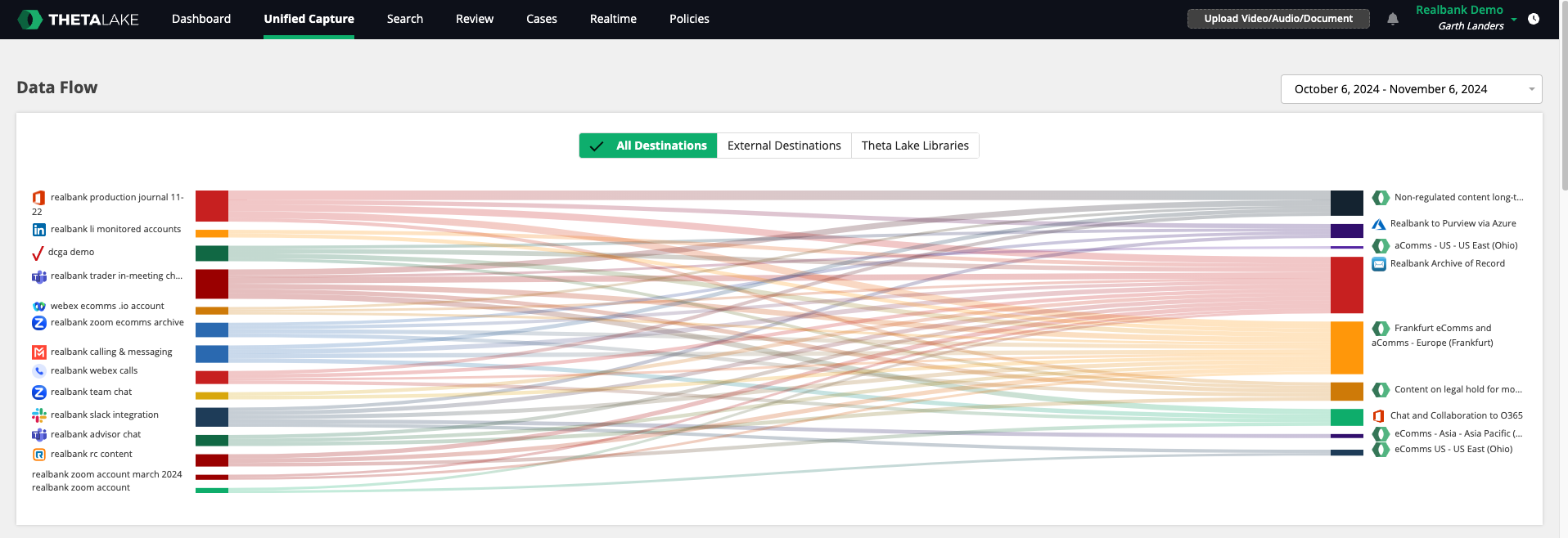The image size is (1568, 538).
Task: Open the date range dropdown
Action: point(1411,89)
